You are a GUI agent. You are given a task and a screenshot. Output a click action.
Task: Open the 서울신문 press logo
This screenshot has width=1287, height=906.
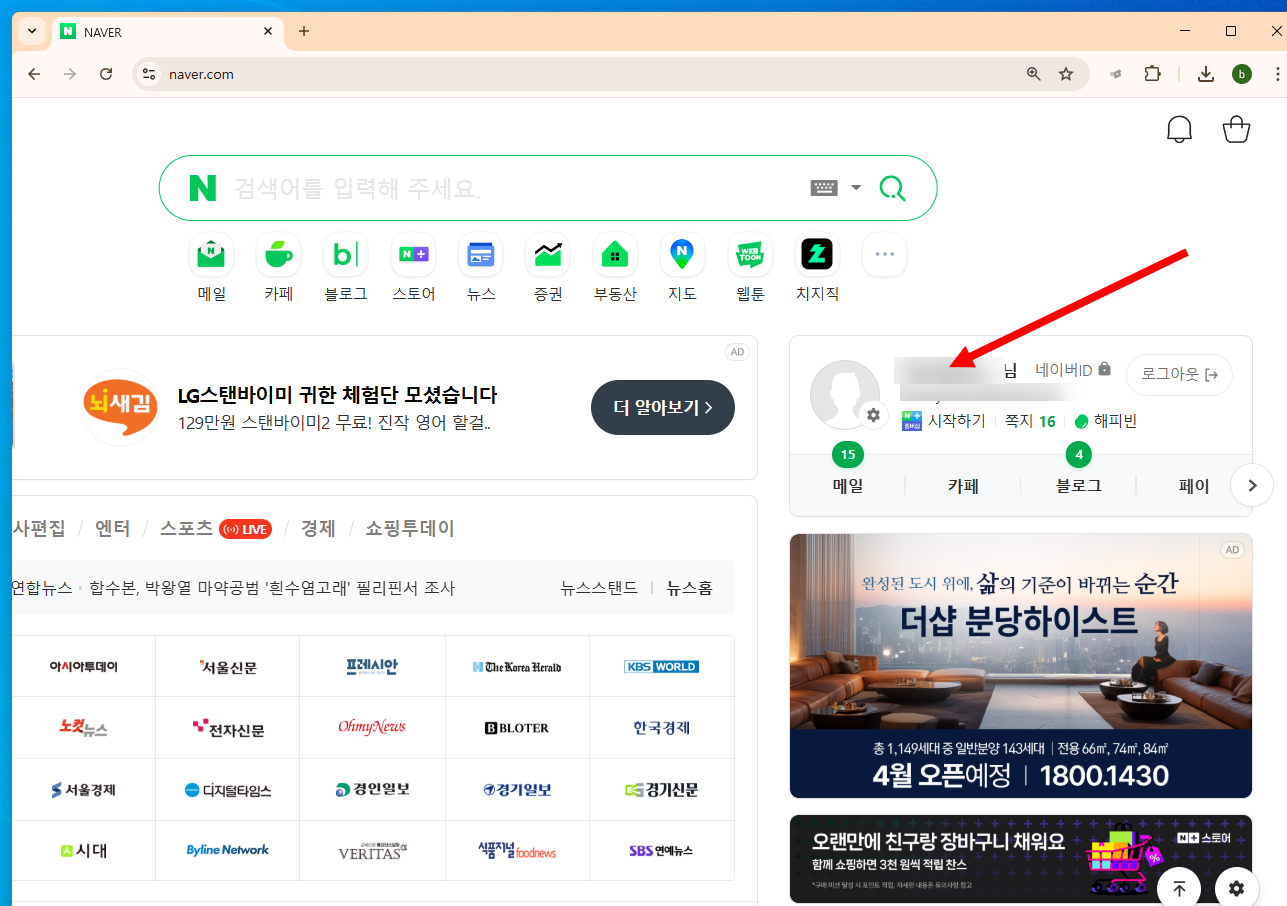click(228, 666)
